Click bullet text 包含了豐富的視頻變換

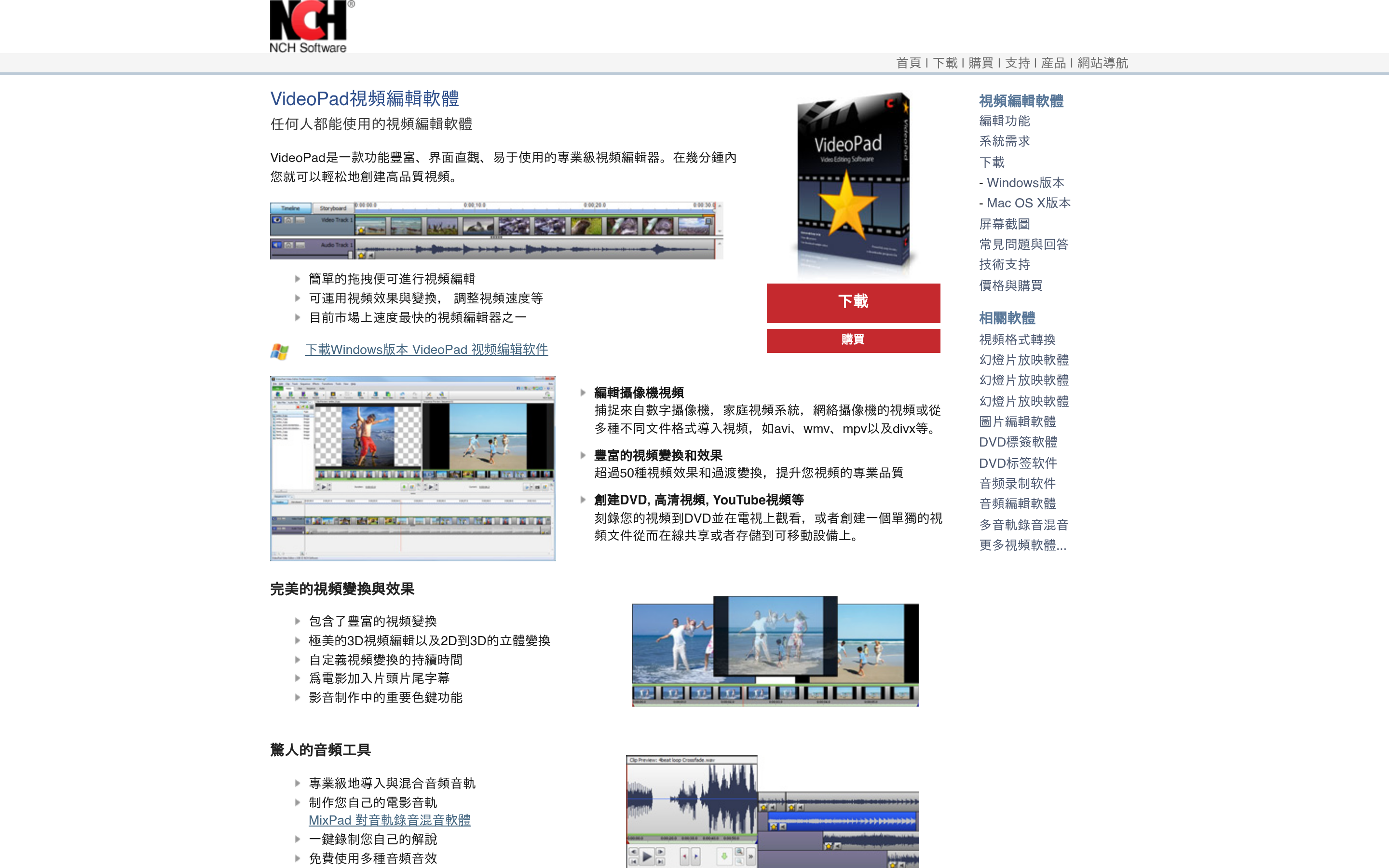[x=373, y=621]
